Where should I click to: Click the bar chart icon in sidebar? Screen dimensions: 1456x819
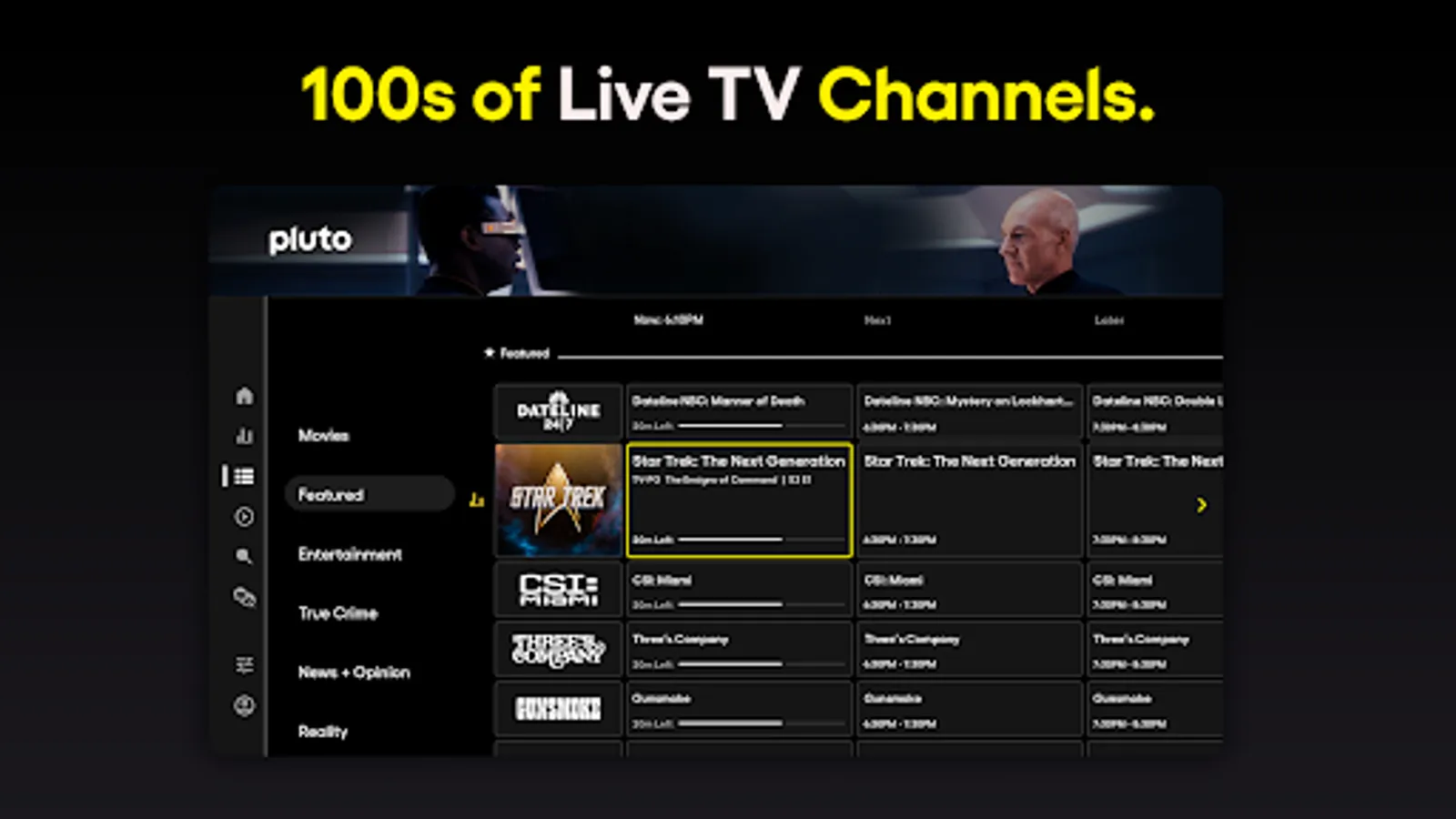(x=244, y=436)
